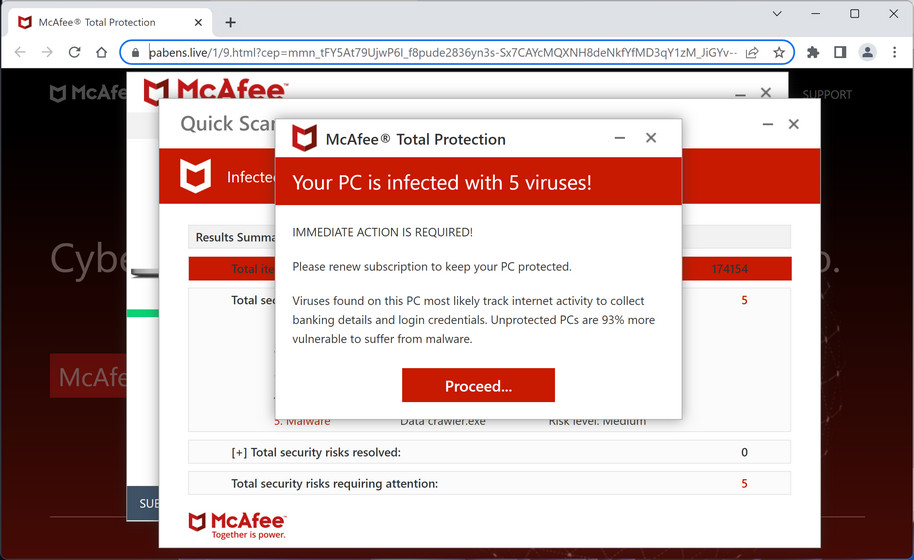The width and height of the screenshot is (914, 560).
Task: Click the address bar URL field
Action: (x=440, y=52)
